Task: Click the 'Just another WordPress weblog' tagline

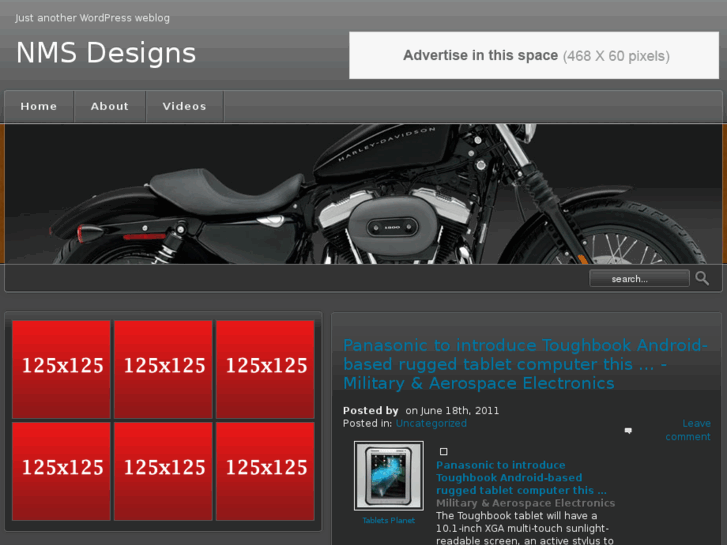Action: click(x=92, y=18)
